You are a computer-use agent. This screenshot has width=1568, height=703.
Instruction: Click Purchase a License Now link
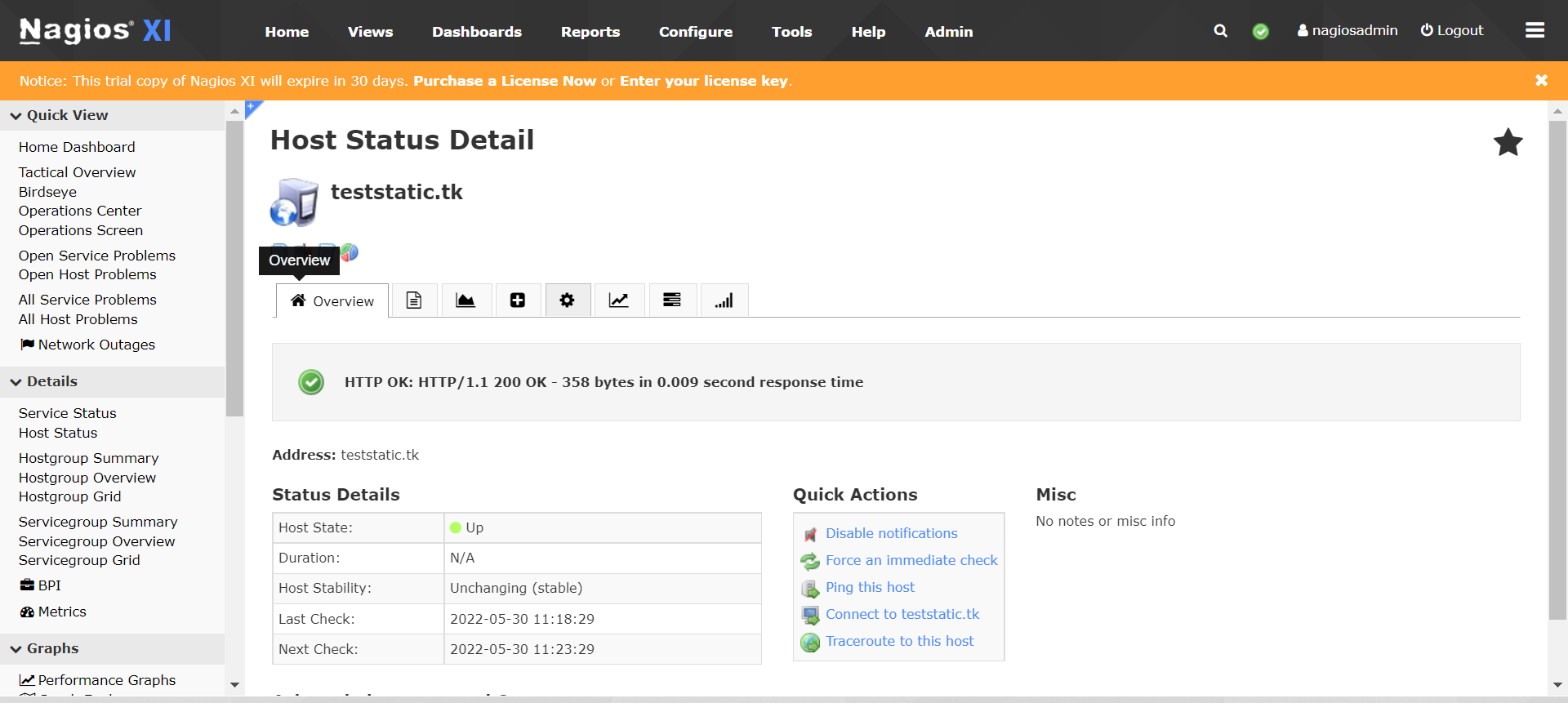tap(505, 81)
